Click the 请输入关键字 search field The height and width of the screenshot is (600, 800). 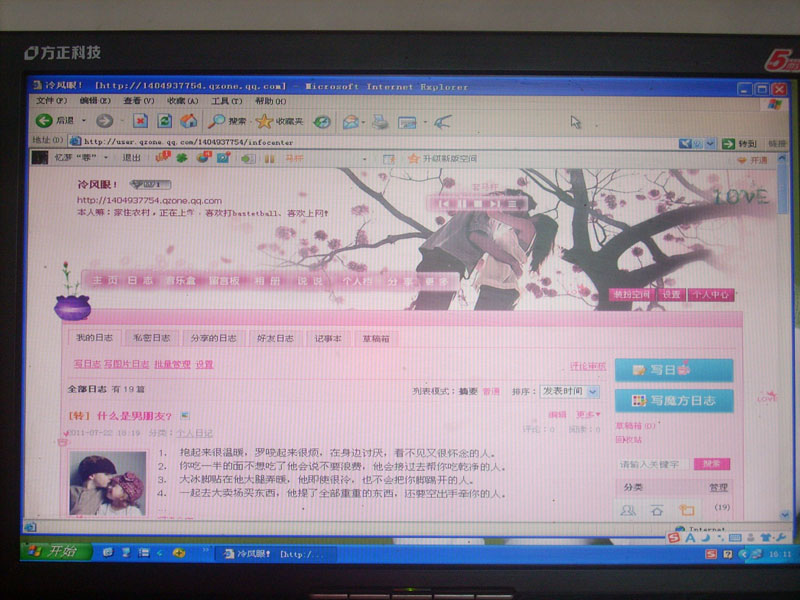pyautogui.click(x=653, y=464)
